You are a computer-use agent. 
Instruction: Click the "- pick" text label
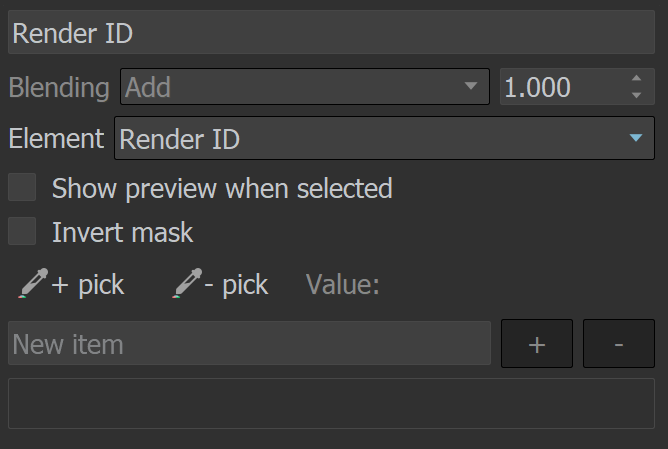236,284
